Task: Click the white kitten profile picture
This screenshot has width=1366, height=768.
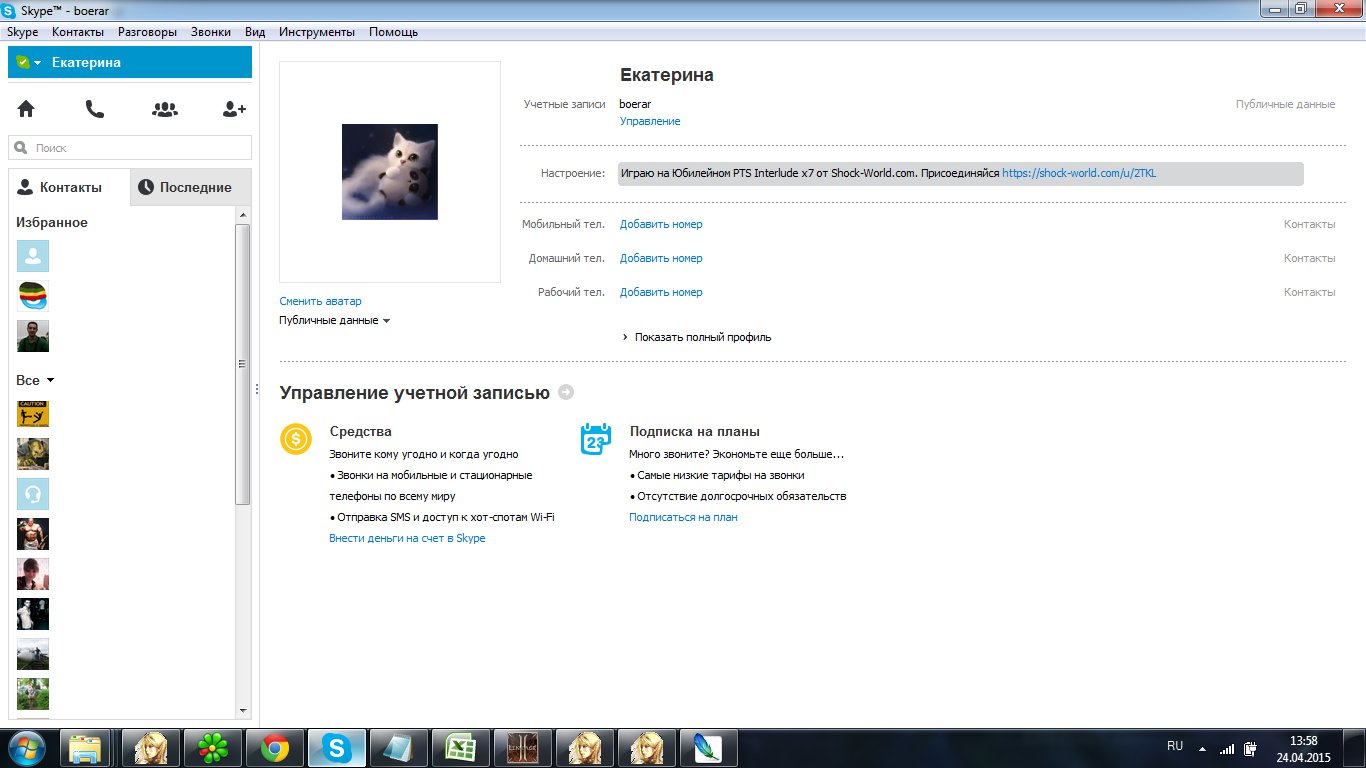Action: (390, 172)
